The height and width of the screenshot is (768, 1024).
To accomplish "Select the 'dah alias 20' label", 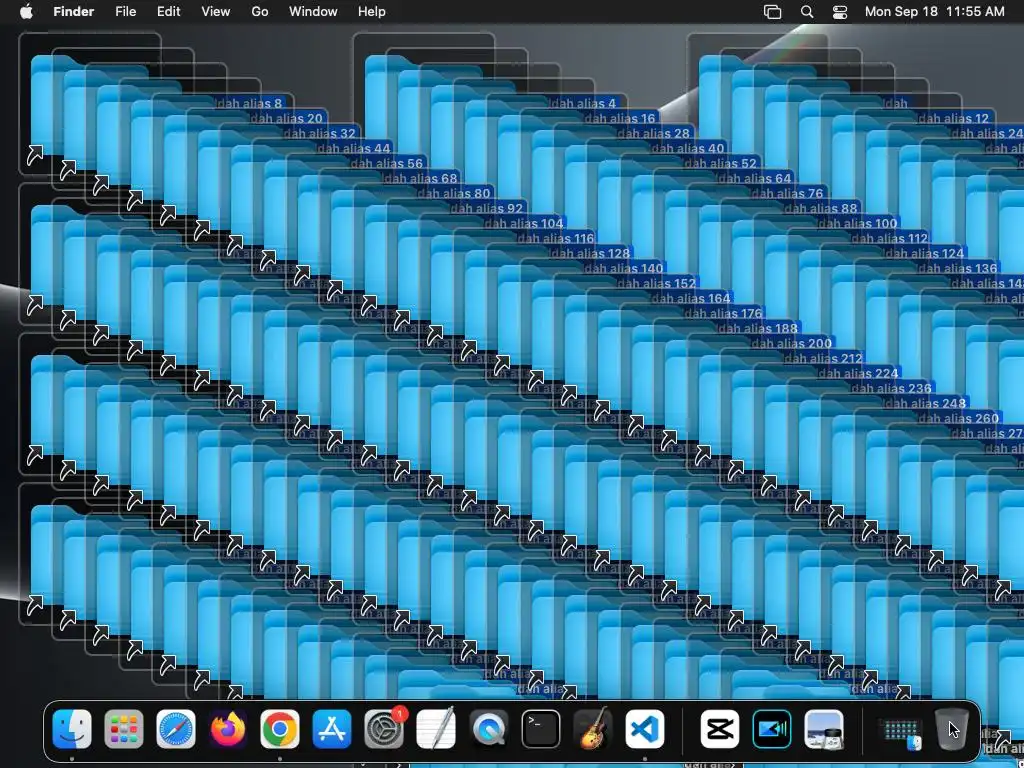I will tap(287, 118).
